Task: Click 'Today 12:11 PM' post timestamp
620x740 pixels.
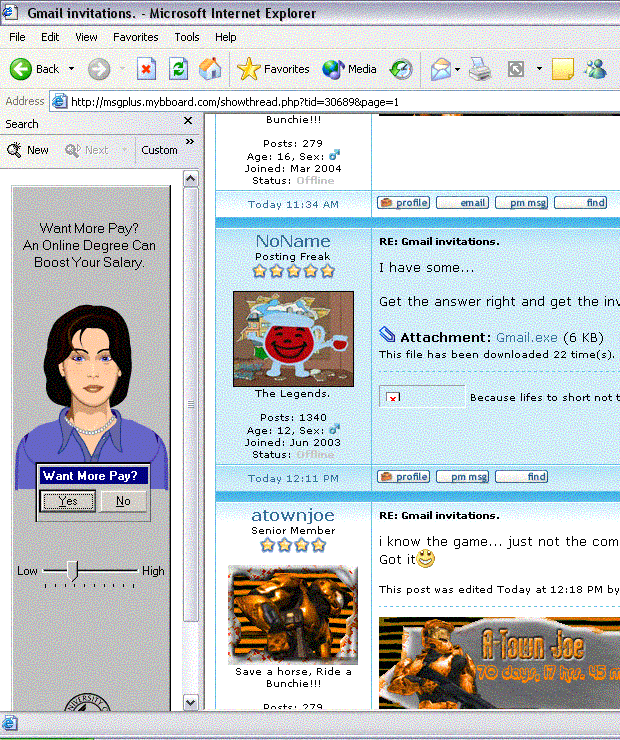Action: 293,478
